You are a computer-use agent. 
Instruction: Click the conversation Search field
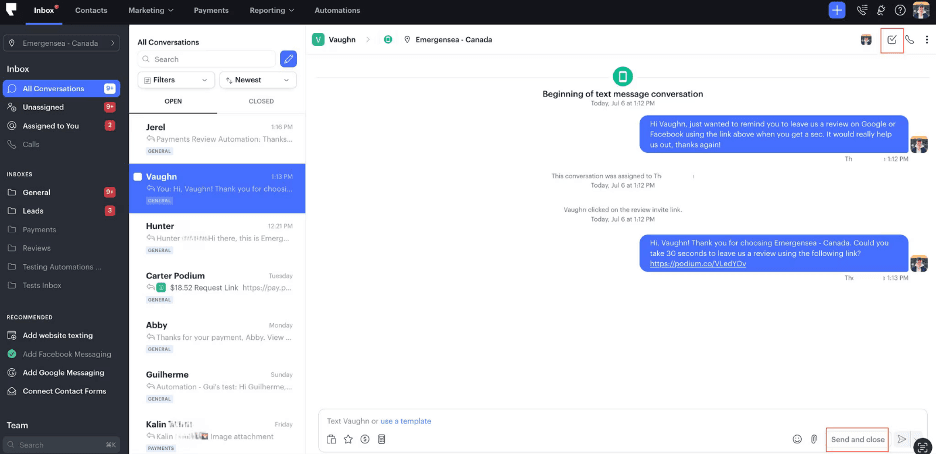click(x=208, y=59)
